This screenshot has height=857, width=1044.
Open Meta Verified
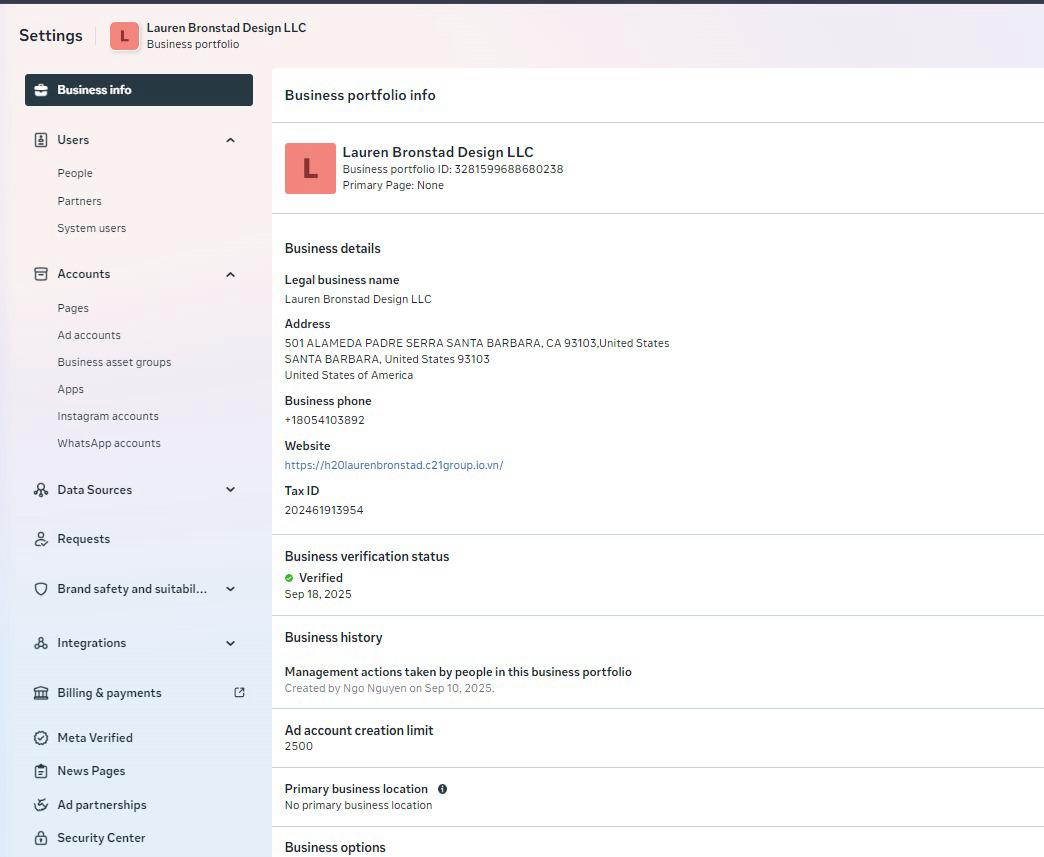95,738
